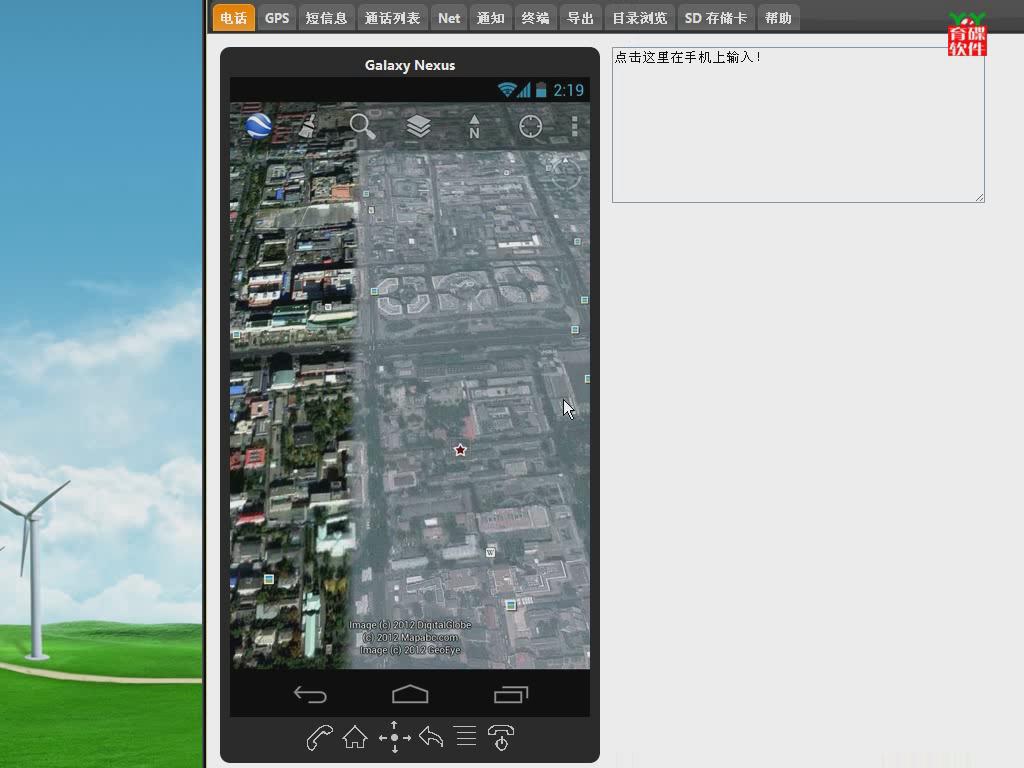
Task: Open the 电话 tab
Action: coord(233,18)
